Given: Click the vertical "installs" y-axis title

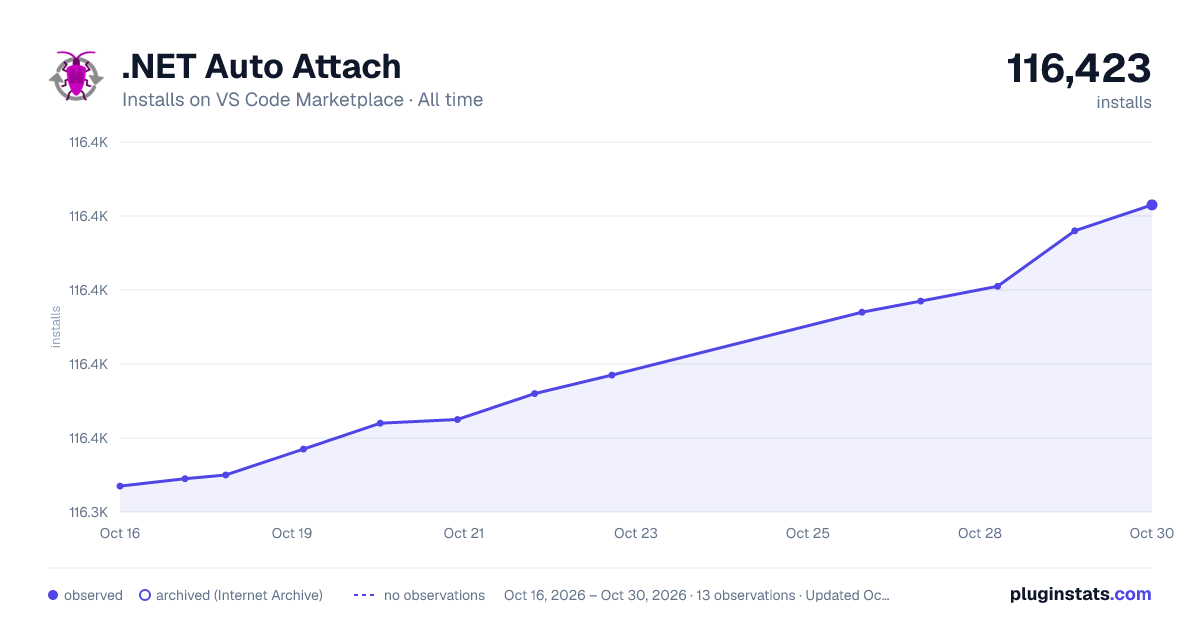Looking at the screenshot, I should point(56,326).
